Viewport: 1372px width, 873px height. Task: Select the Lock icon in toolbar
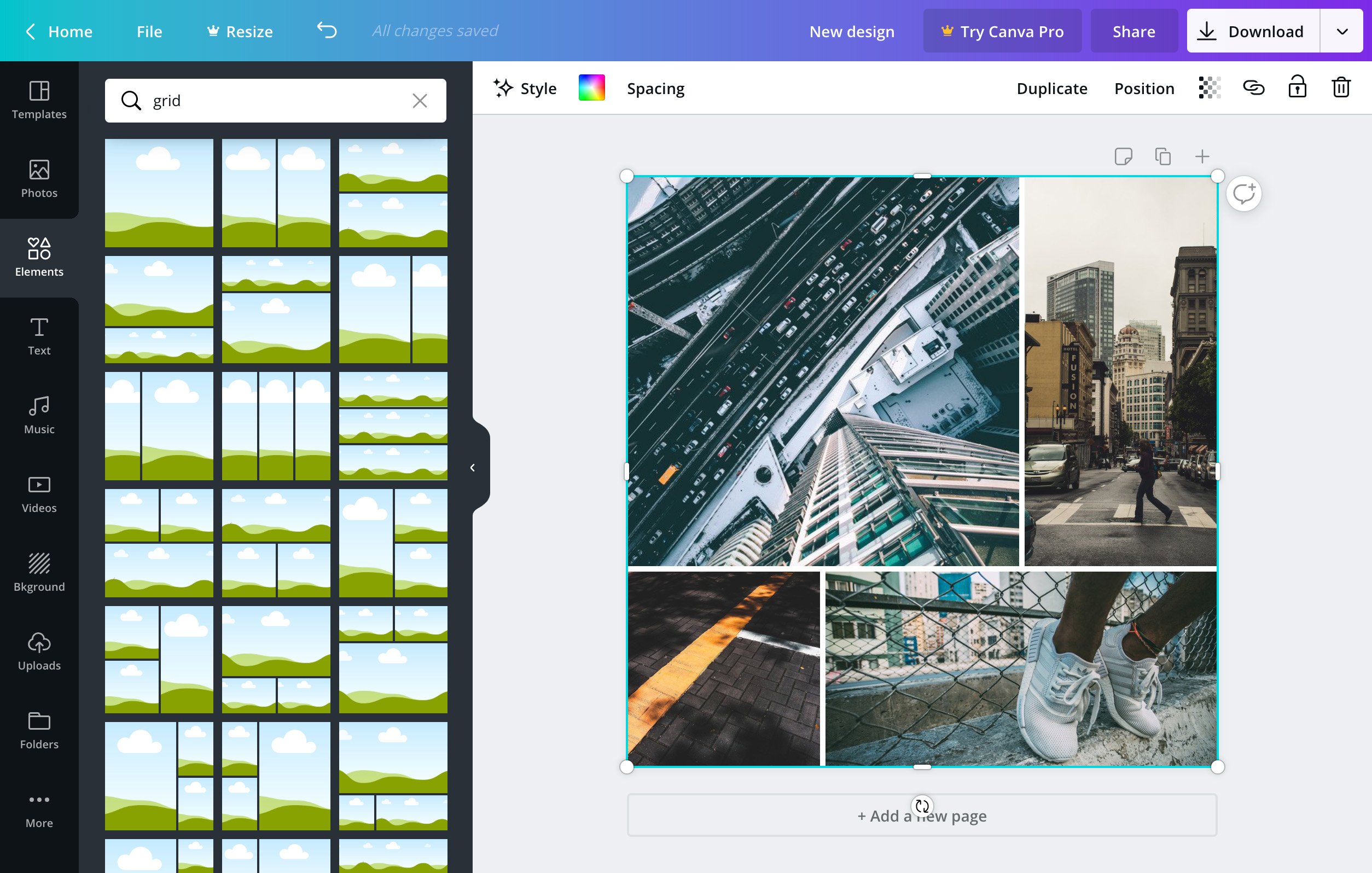pos(1297,88)
